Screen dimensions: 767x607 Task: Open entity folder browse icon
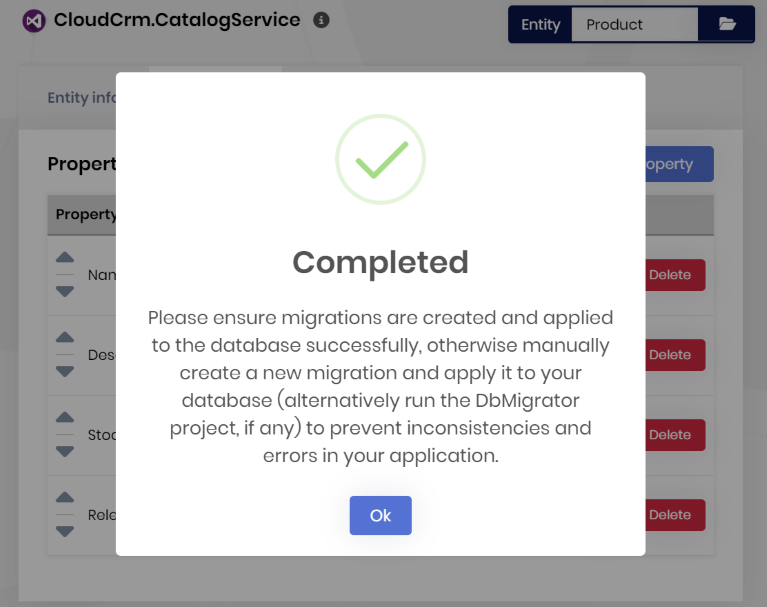point(727,25)
